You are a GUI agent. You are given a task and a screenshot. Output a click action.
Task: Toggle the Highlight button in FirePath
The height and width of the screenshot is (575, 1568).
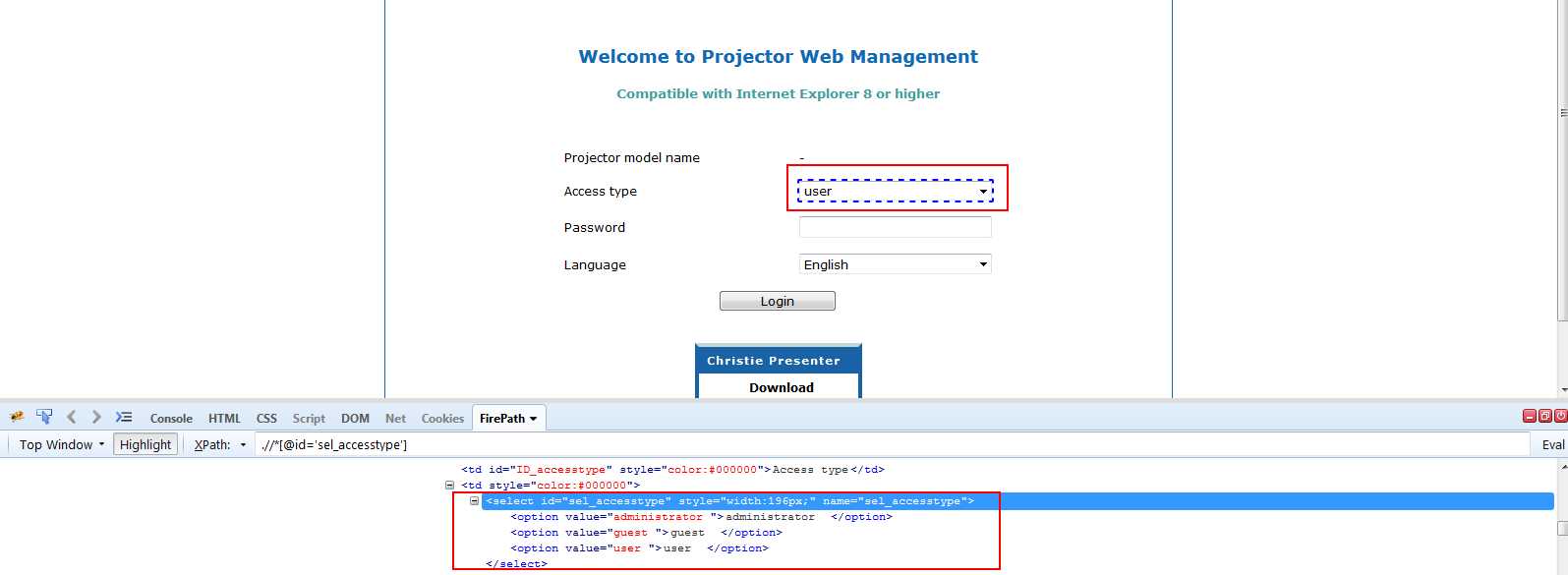point(145,444)
